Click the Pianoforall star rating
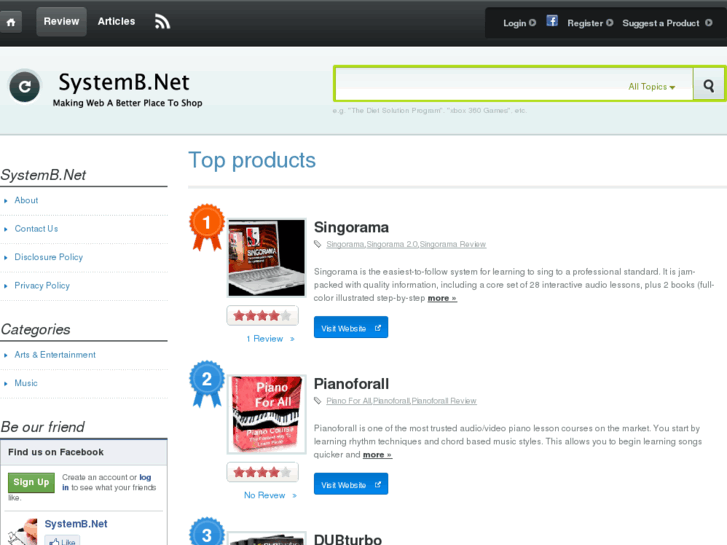The image size is (727, 545). point(262,472)
